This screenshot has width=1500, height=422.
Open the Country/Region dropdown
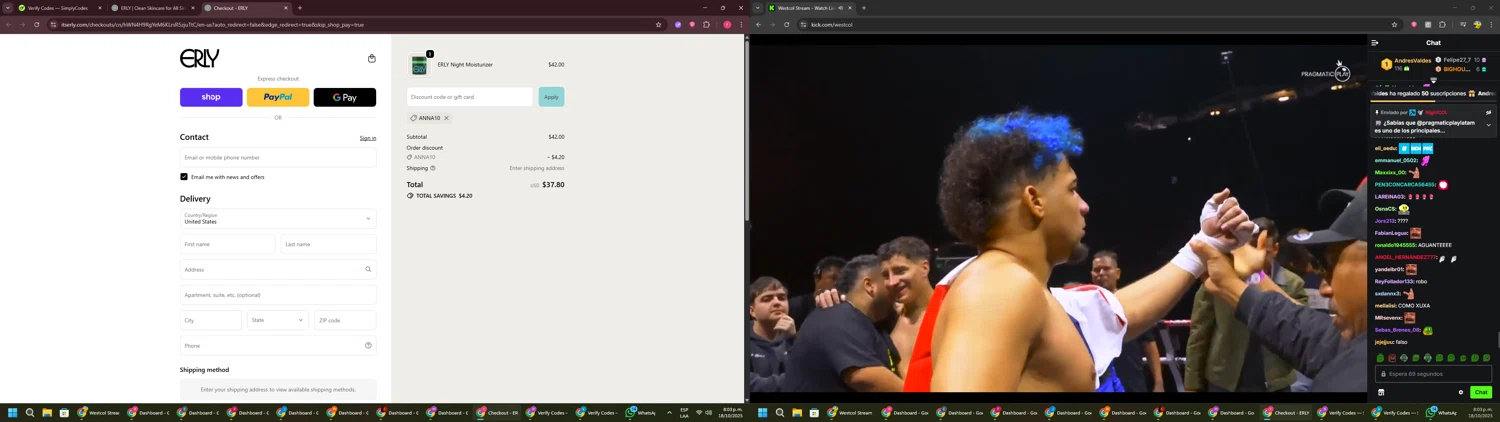click(278, 218)
